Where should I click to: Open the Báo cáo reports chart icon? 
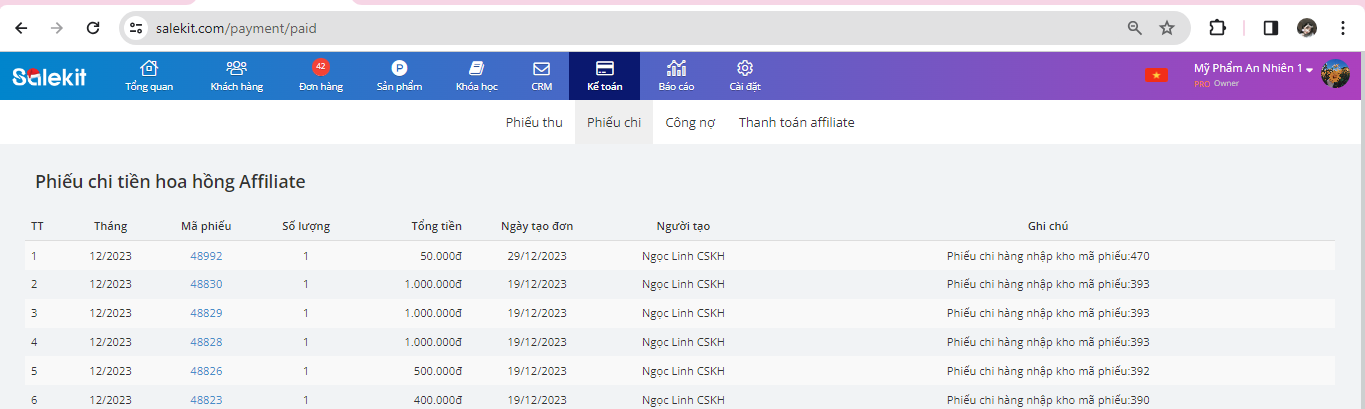coord(676,76)
